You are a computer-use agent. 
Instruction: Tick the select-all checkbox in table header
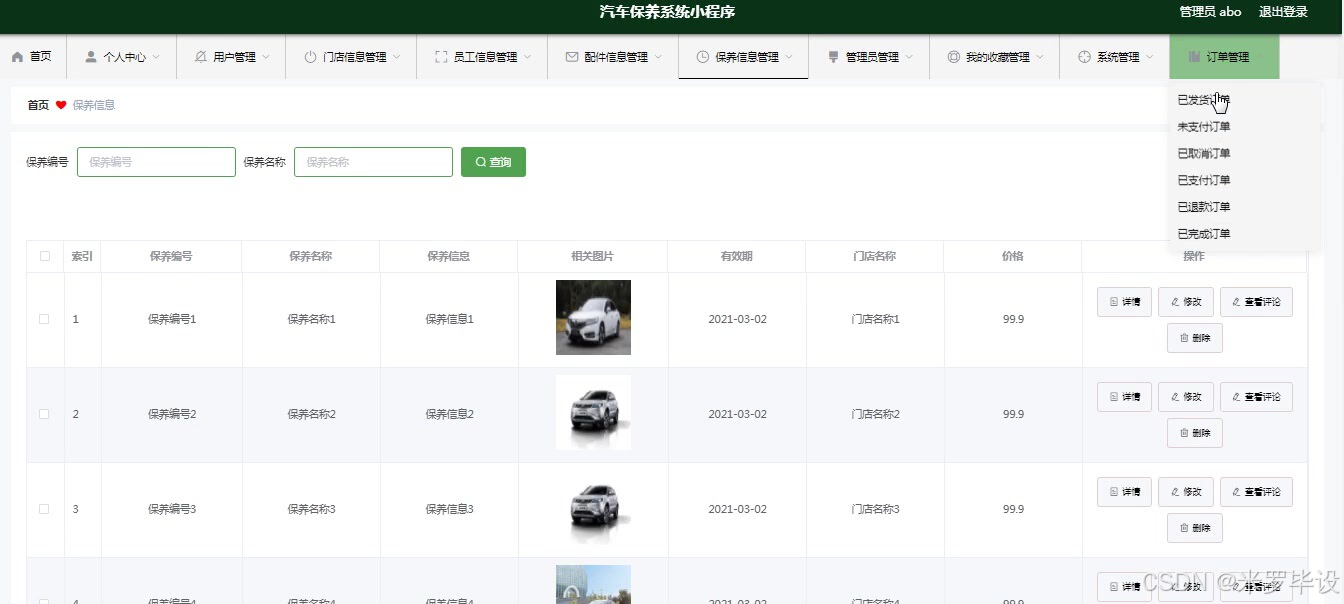44,256
